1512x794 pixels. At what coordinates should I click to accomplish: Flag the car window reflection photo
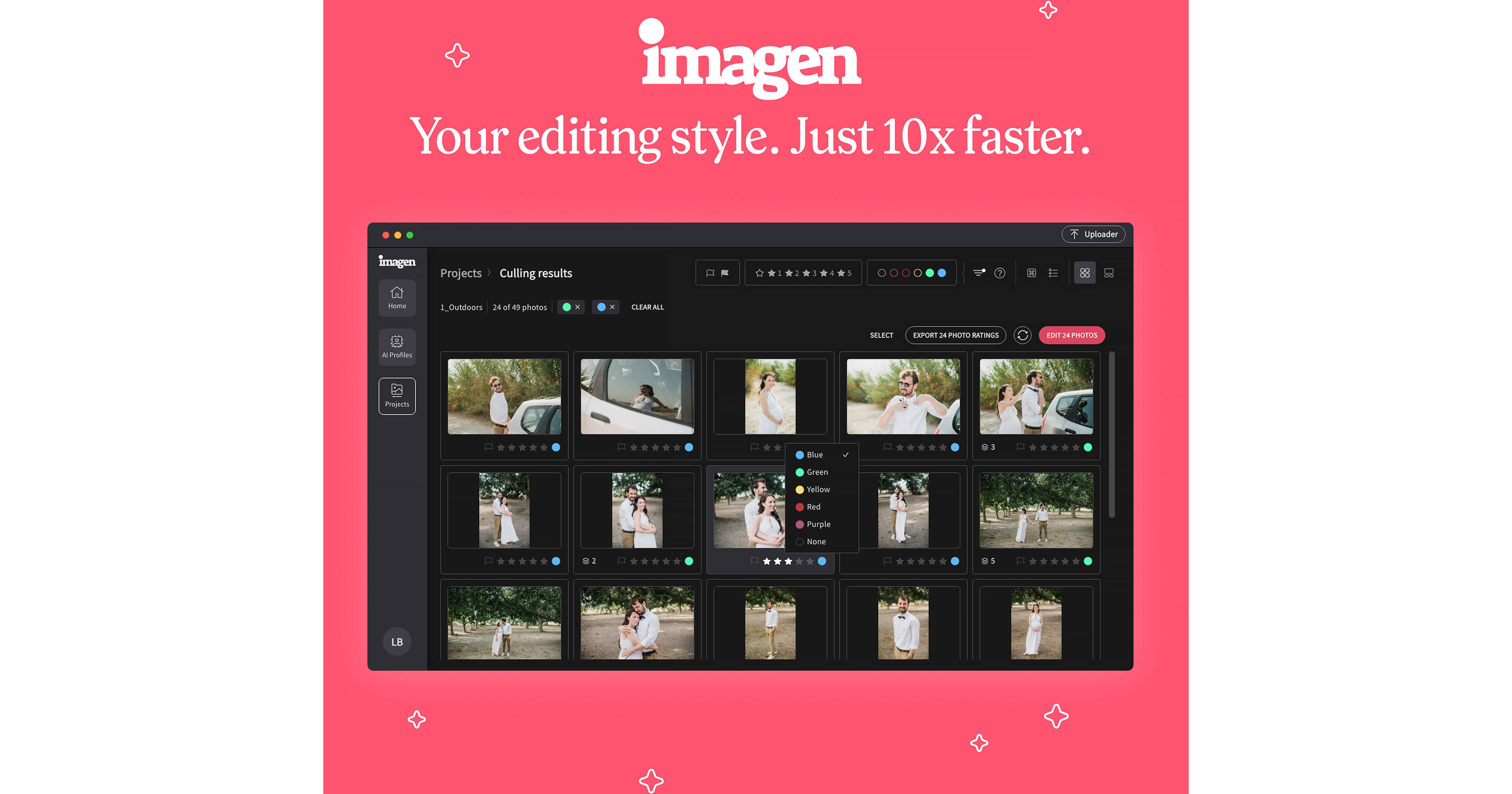coord(622,447)
